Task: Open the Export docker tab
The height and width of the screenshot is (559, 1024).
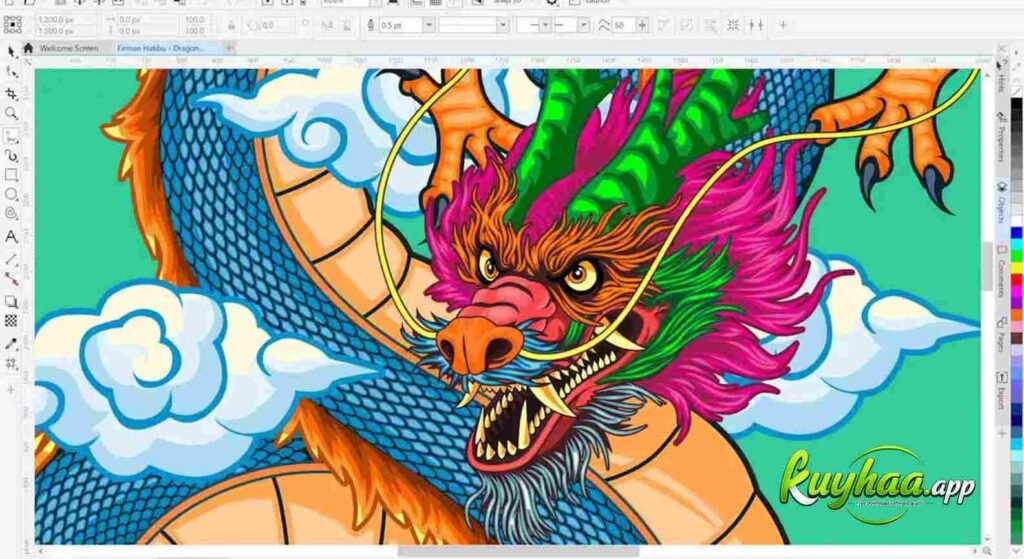Action: (1000, 391)
